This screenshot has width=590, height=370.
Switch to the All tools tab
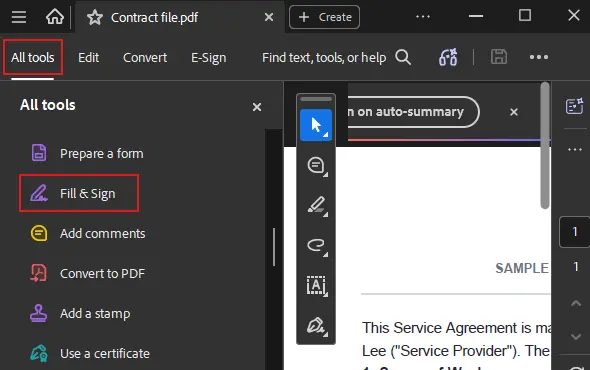click(33, 58)
